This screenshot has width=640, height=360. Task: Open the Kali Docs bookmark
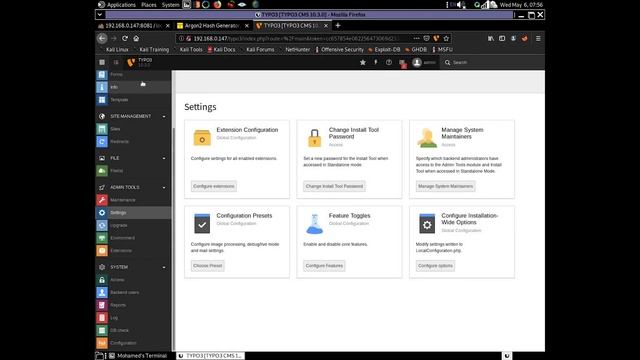(221, 49)
